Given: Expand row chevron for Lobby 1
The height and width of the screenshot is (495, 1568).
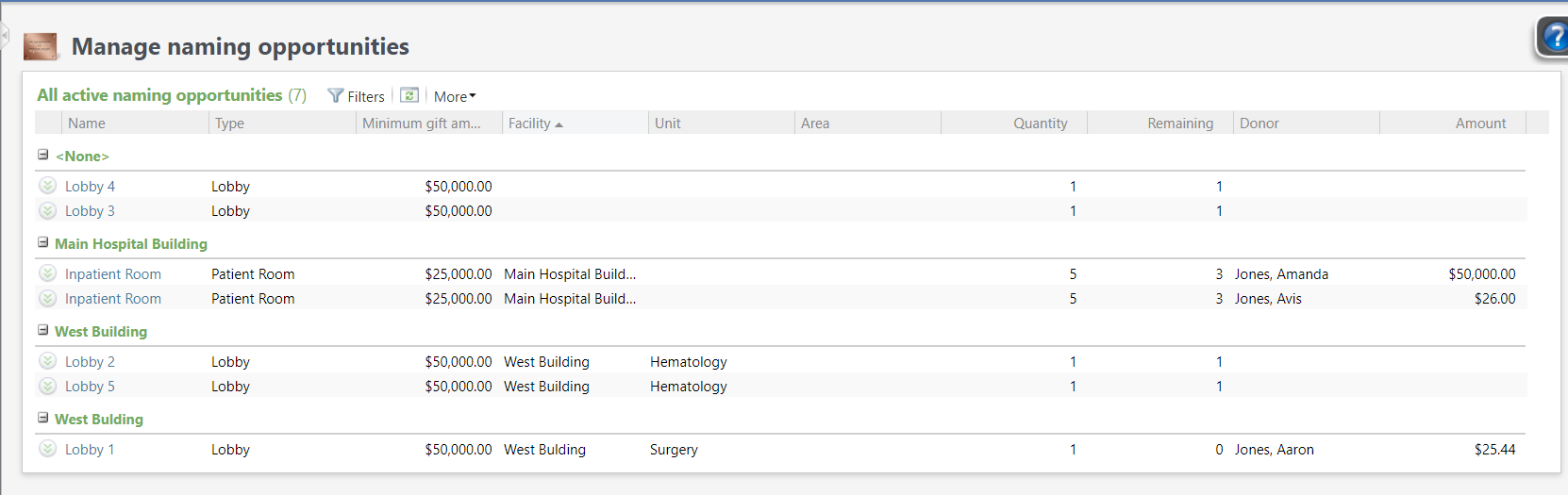Looking at the screenshot, I should coord(47,449).
